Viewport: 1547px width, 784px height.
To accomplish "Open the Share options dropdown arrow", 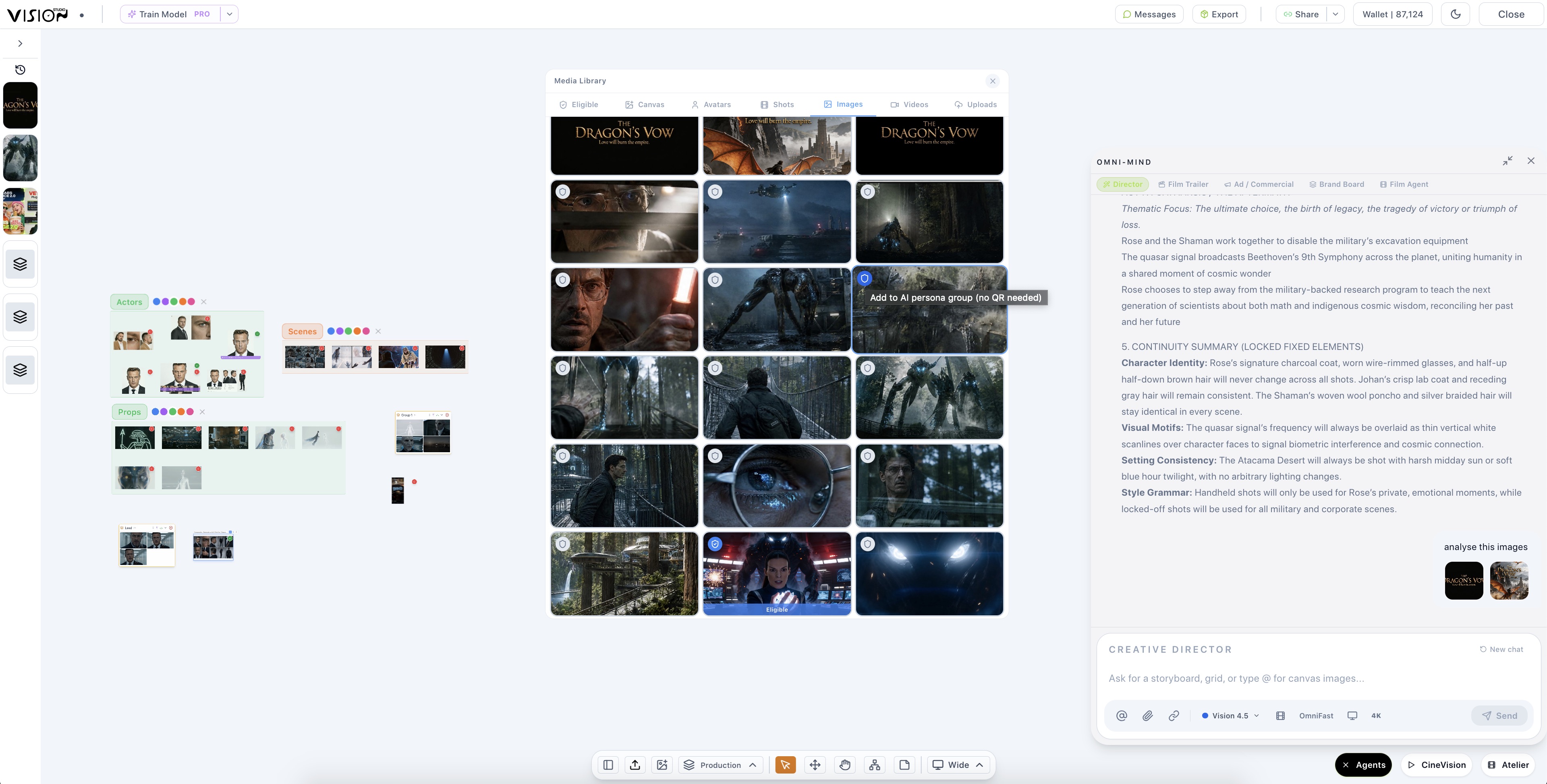I will pyautogui.click(x=1335, y=14).
